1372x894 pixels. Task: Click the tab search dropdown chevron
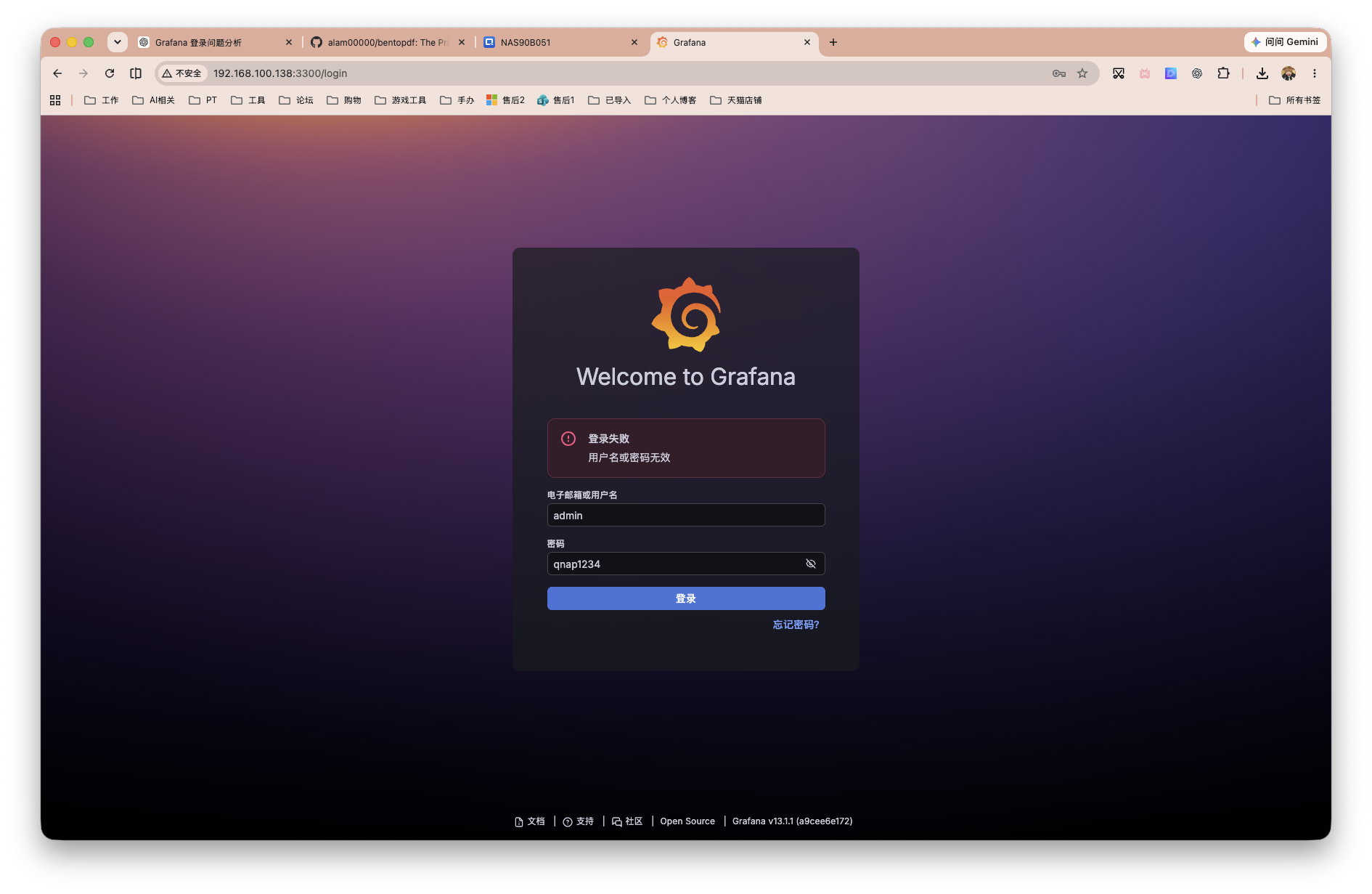[118, 42]
